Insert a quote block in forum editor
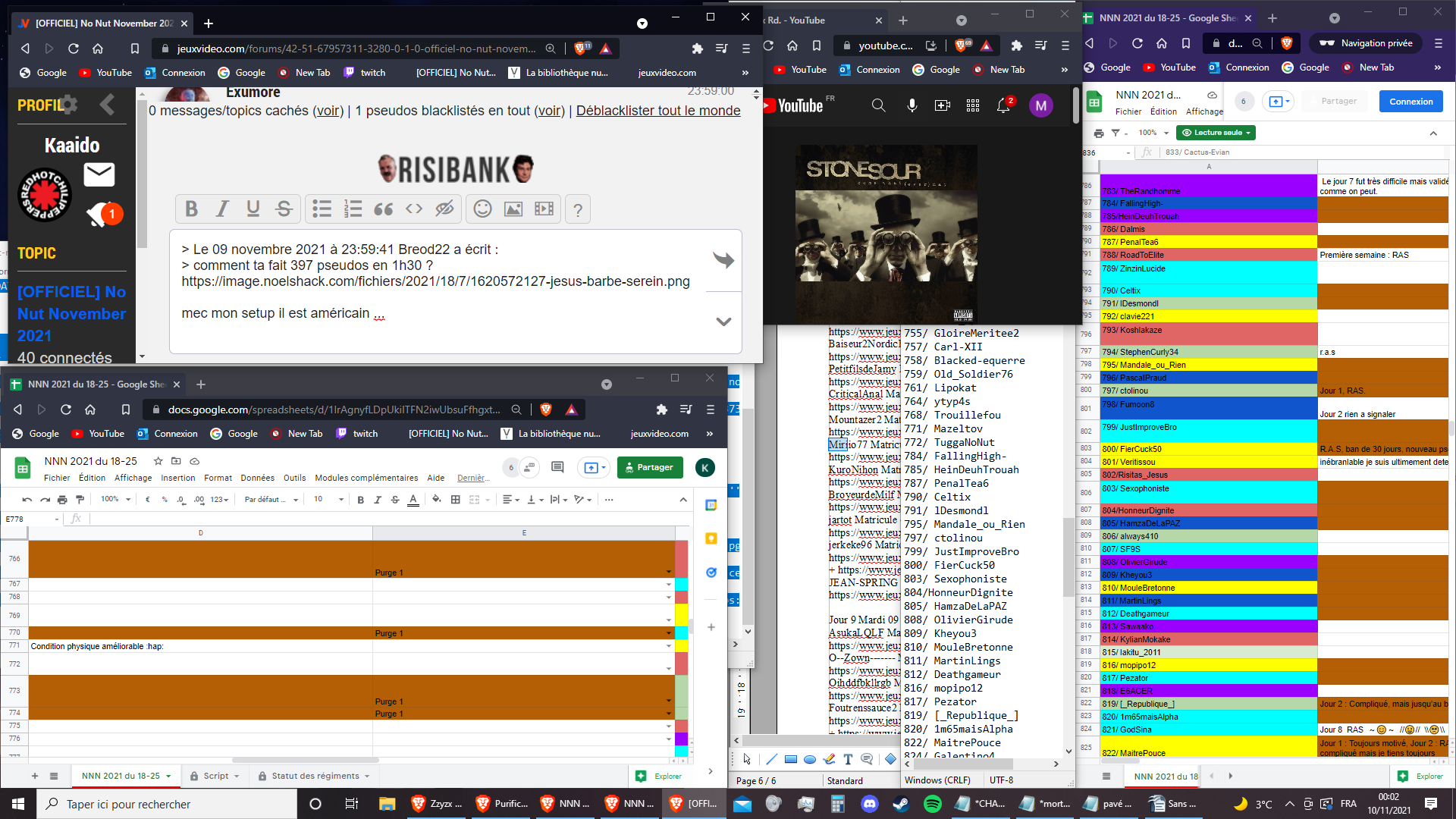Image resolution: width=1456 pixels, height=819 pixels. coord(383,209)
